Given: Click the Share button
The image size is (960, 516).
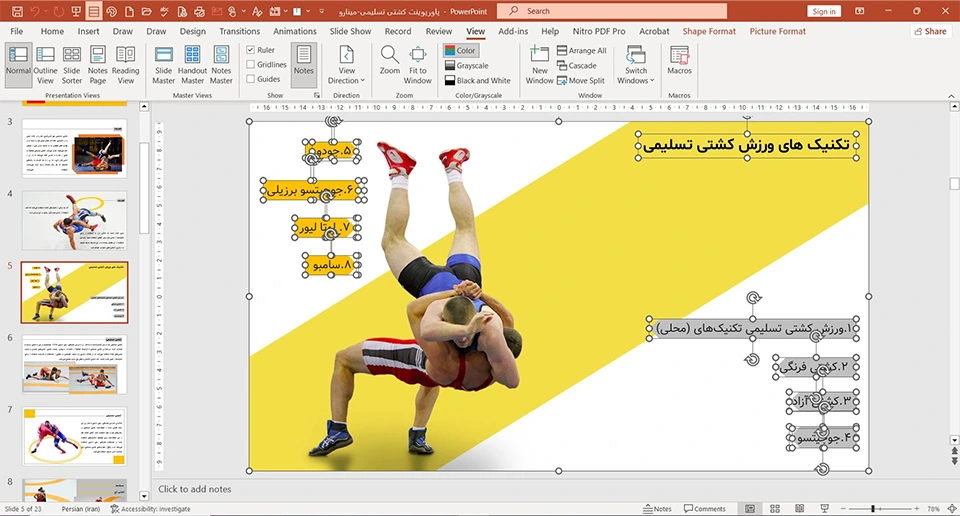Looking at the screenshot, I should [931, 31].
